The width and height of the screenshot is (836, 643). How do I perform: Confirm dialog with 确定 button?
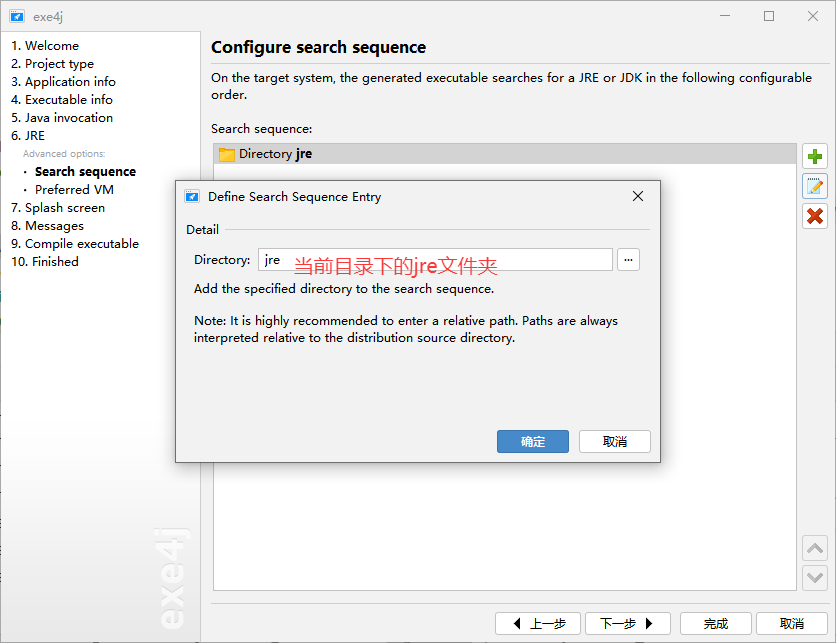[x=533, y=441]
